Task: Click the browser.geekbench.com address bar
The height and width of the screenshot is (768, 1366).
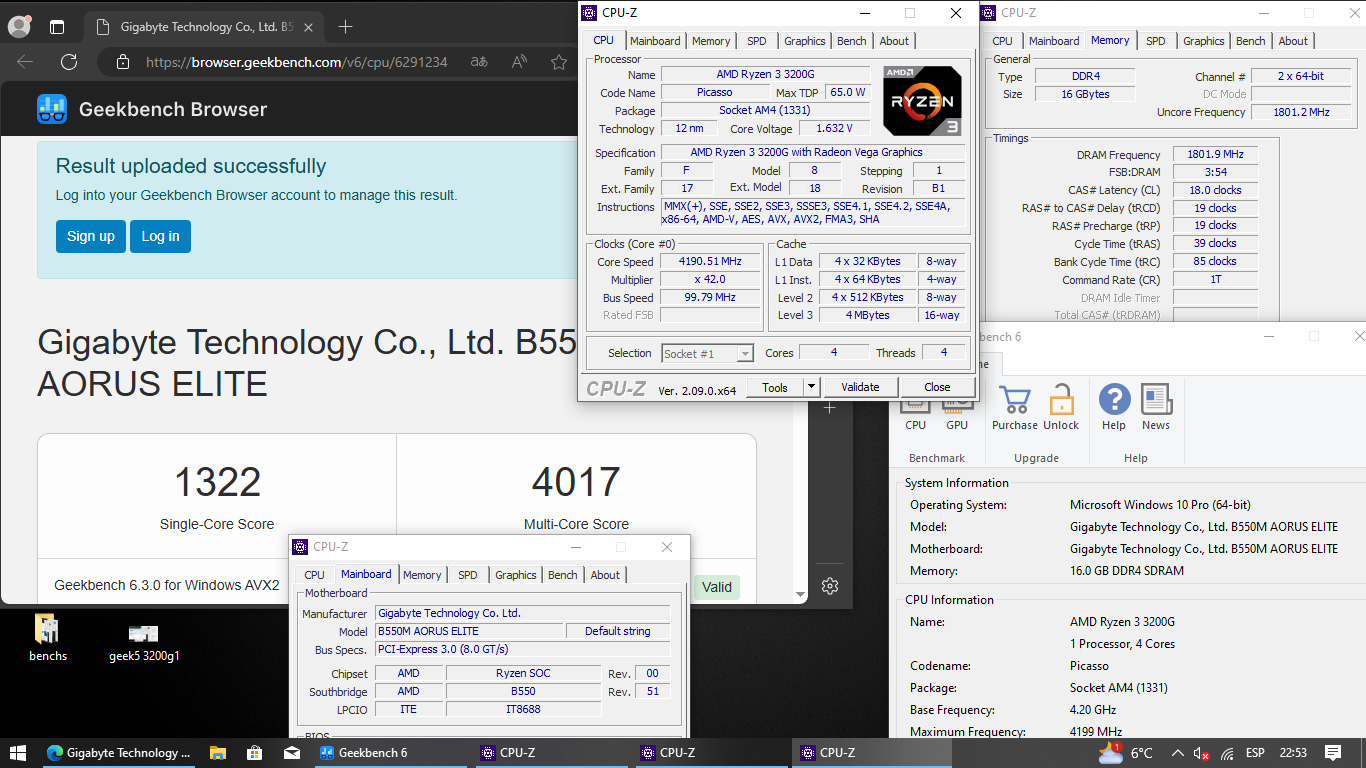Action: (x=296, y=62)
